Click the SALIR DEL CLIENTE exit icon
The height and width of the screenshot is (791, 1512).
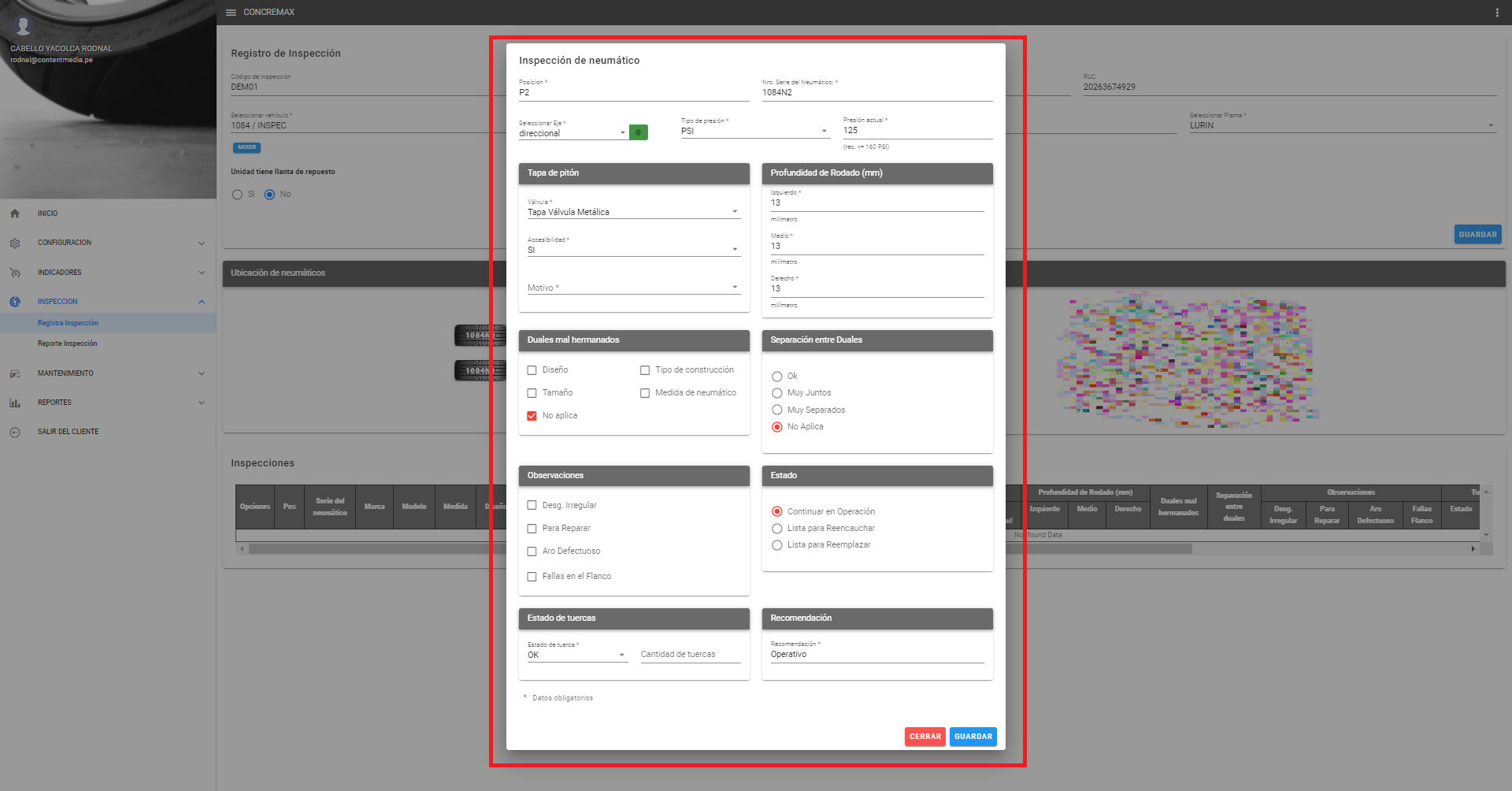[x=15, y=432]
